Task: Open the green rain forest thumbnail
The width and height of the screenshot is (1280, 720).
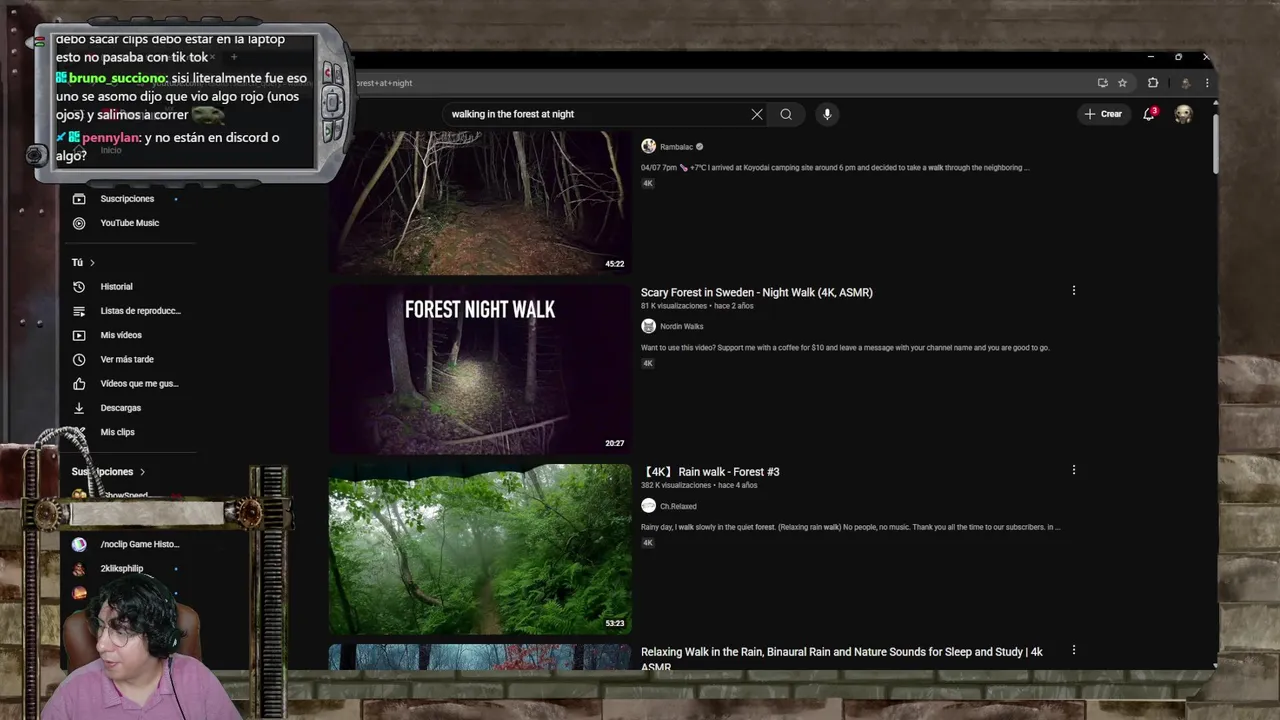Action: coord(480,549)
